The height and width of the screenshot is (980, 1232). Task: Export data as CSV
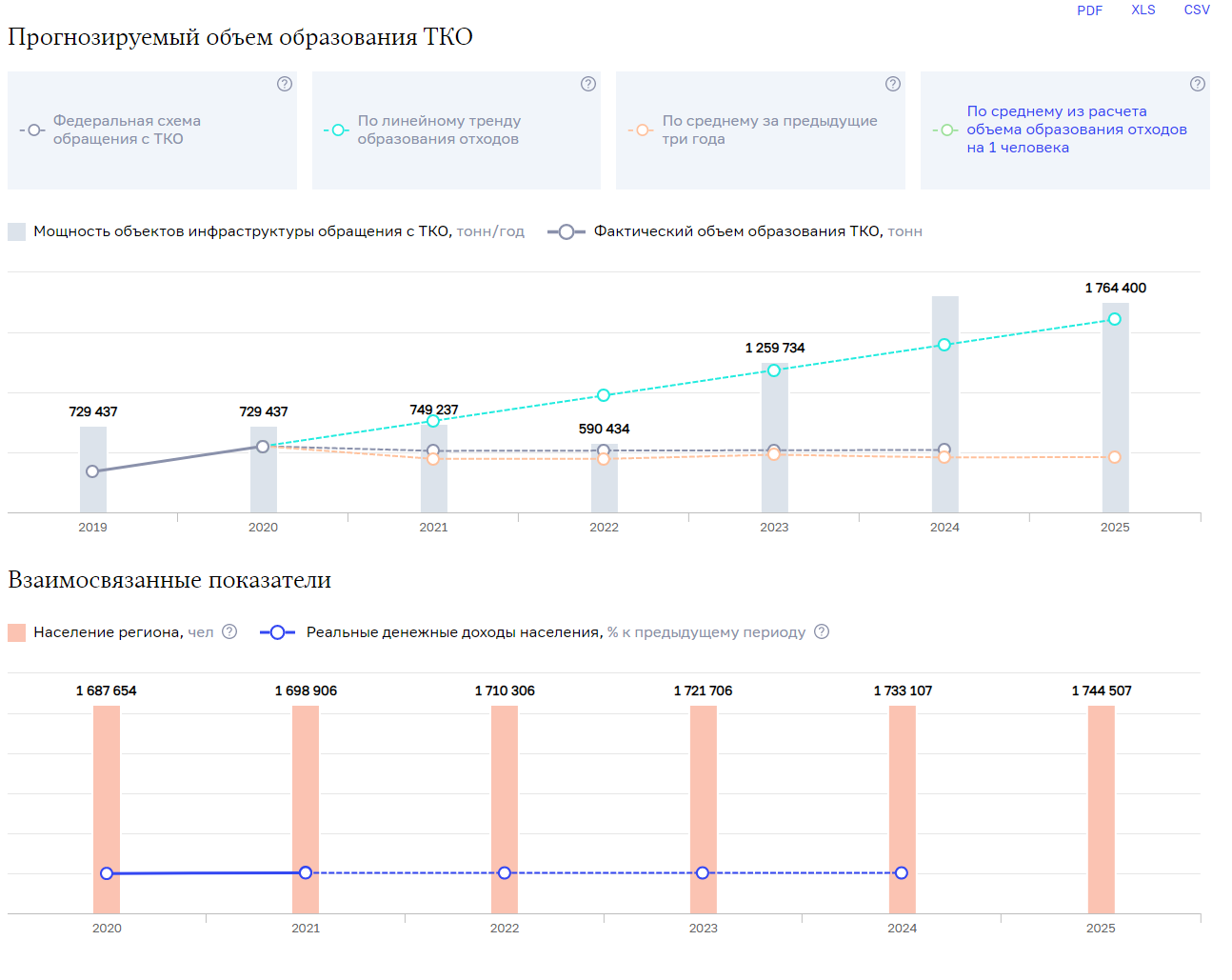[1197, 10]
